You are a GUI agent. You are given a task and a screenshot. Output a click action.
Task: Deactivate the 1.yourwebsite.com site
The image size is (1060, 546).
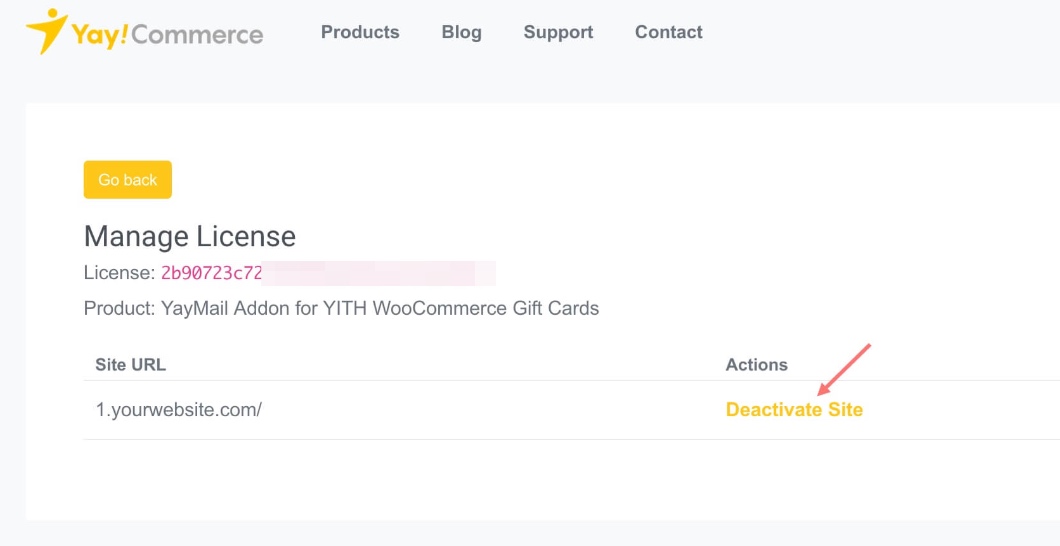tap(794, 409)
